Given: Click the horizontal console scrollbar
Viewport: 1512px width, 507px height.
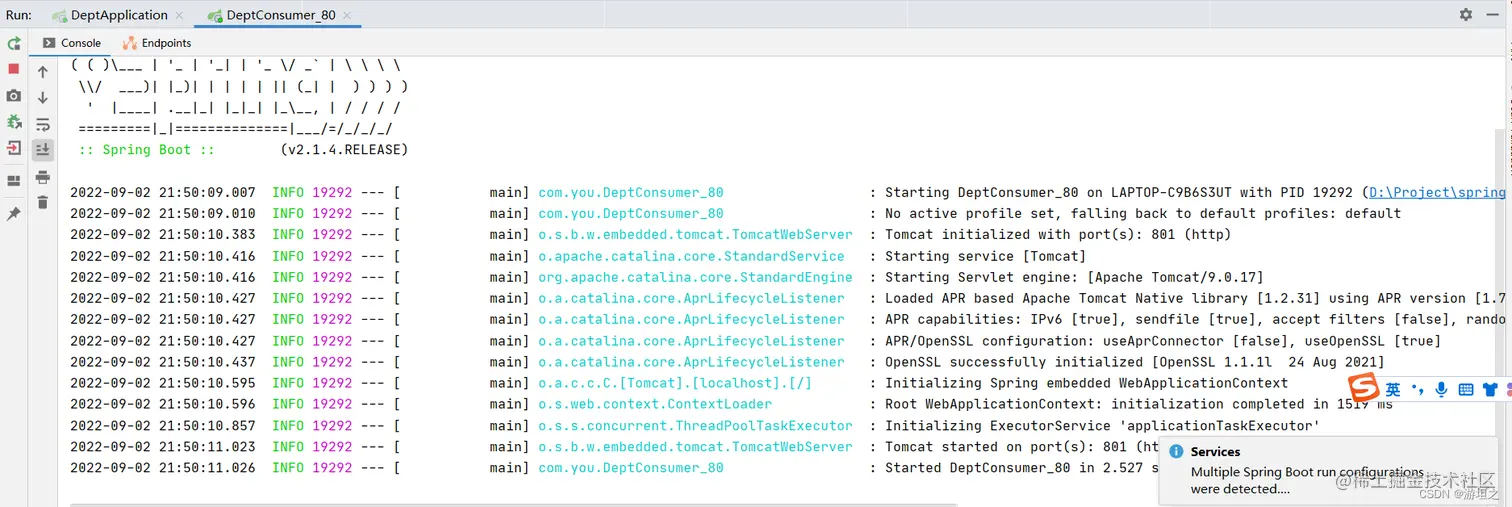Looking at the screenshot, I should click(x=512, y=504).
